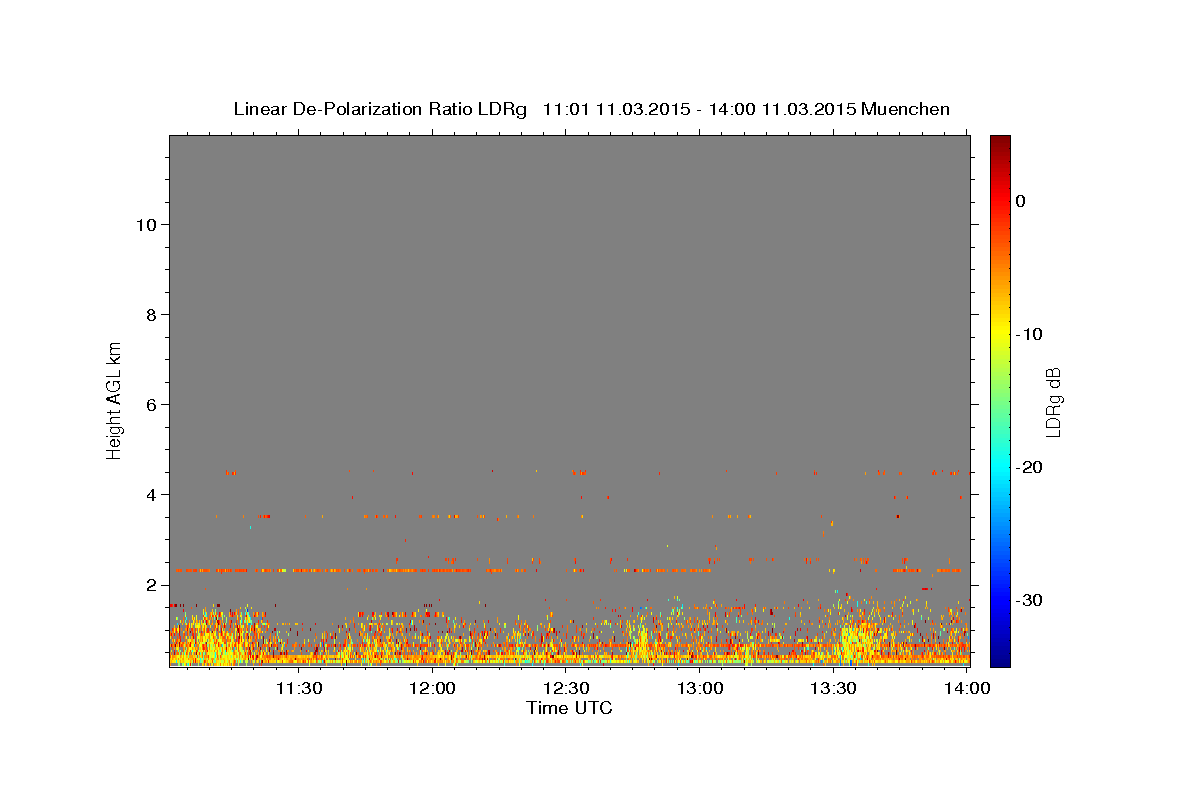Click the 12:30 time tick label
Viewport: 1200px width, 800px height.
(567, 688)
